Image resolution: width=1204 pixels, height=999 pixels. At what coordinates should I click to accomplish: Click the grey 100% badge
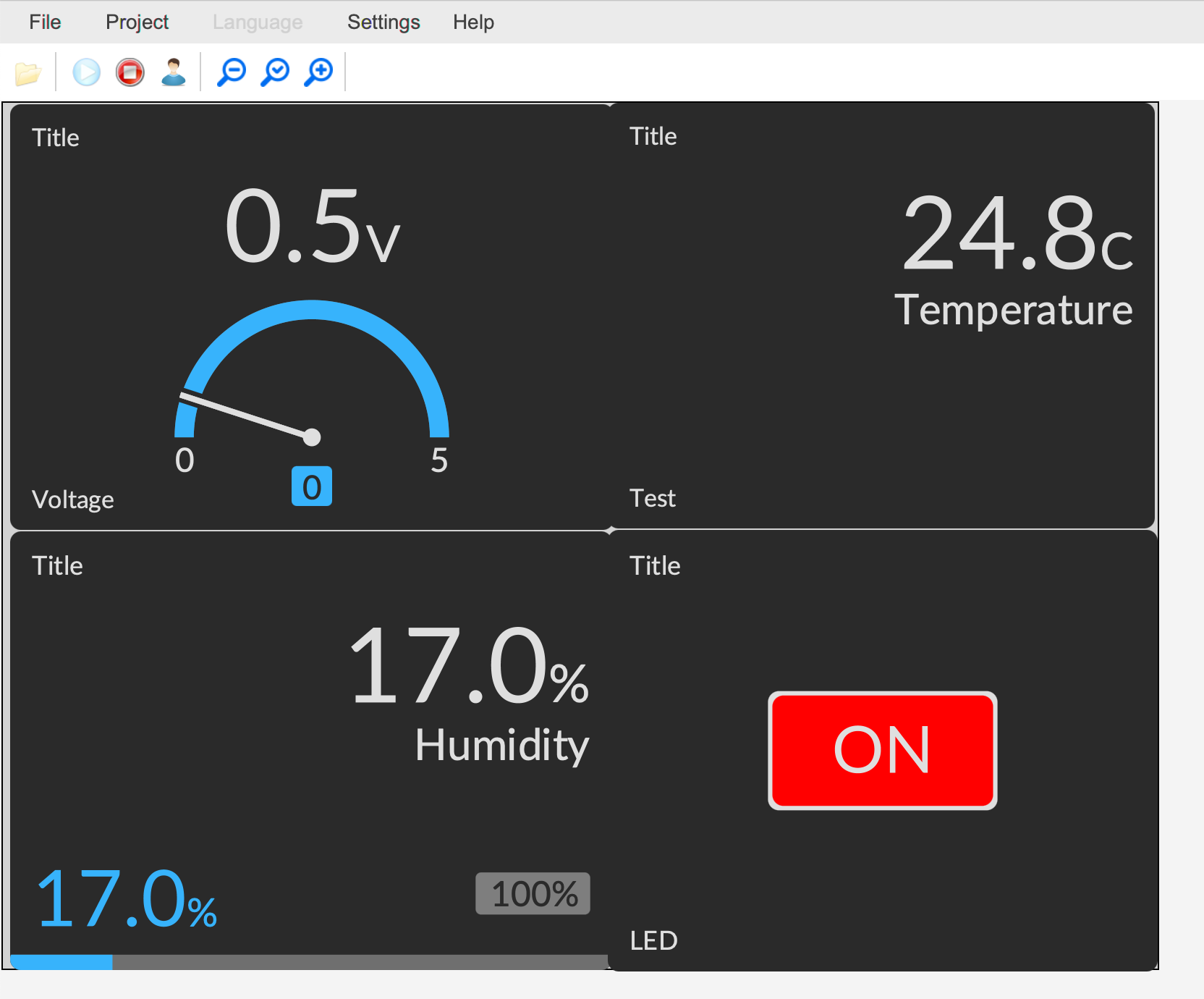pos(533,894)
